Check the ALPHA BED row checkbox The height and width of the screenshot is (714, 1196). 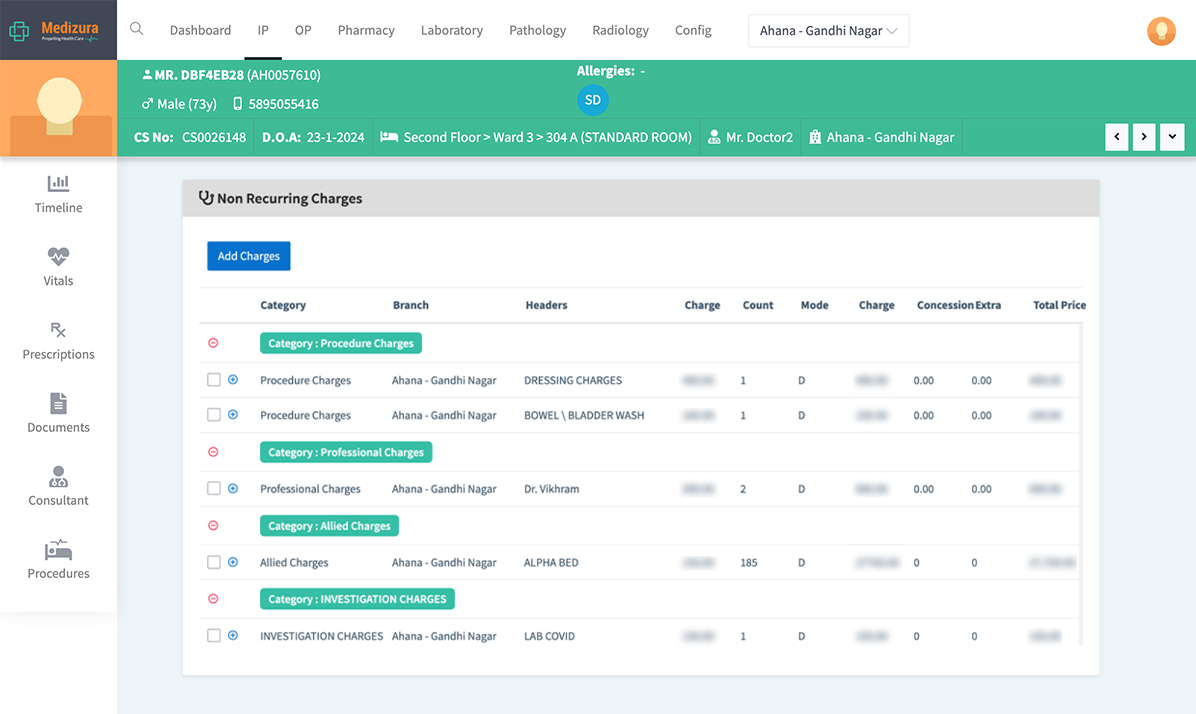point(214,562)
